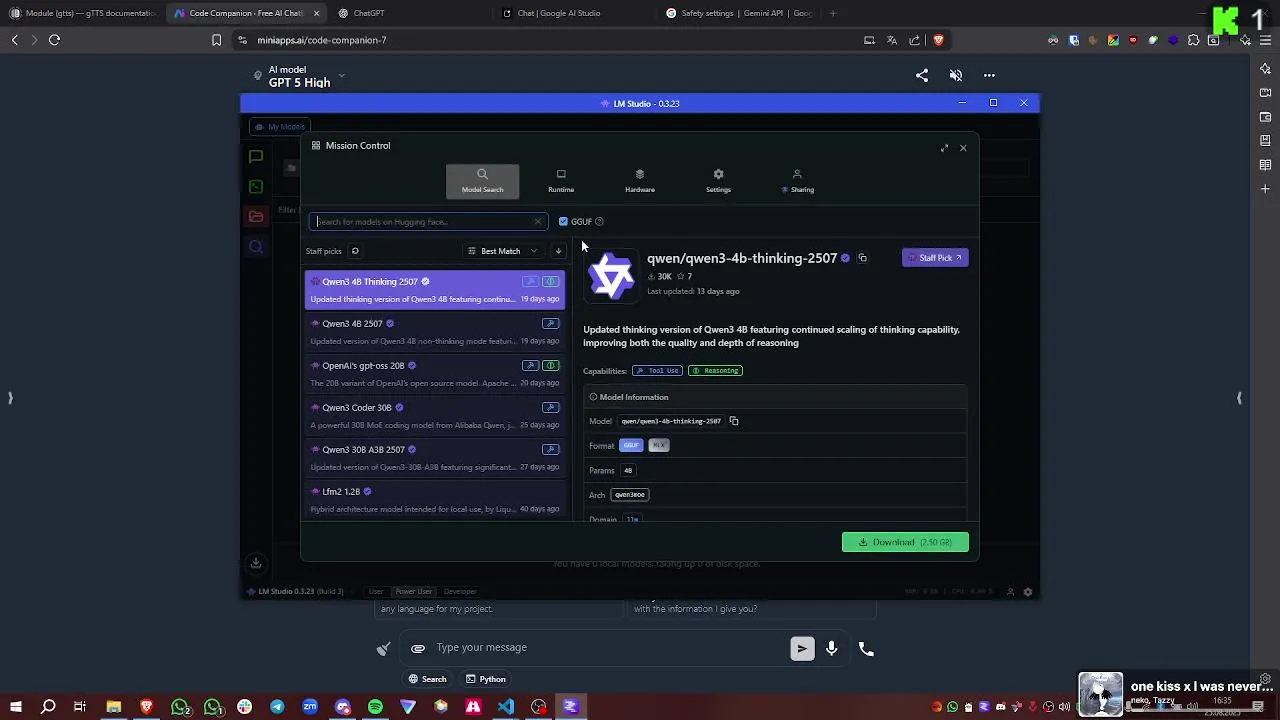Select the Qwen3 4B Thinking 2507 model
The height and width of the screenshot is (720, 1280).
435,289
